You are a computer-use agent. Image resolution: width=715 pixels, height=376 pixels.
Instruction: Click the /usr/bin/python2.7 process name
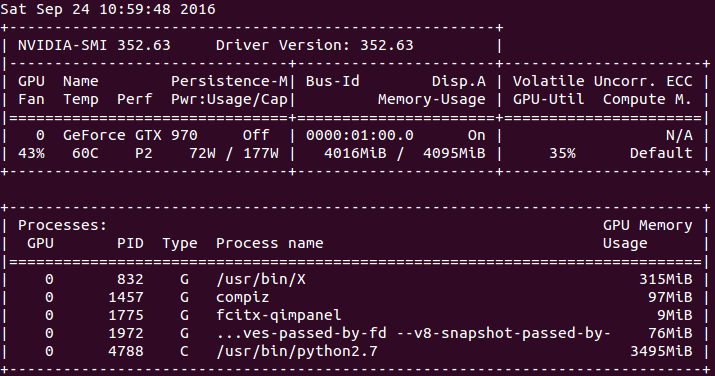tap(297, 351)
